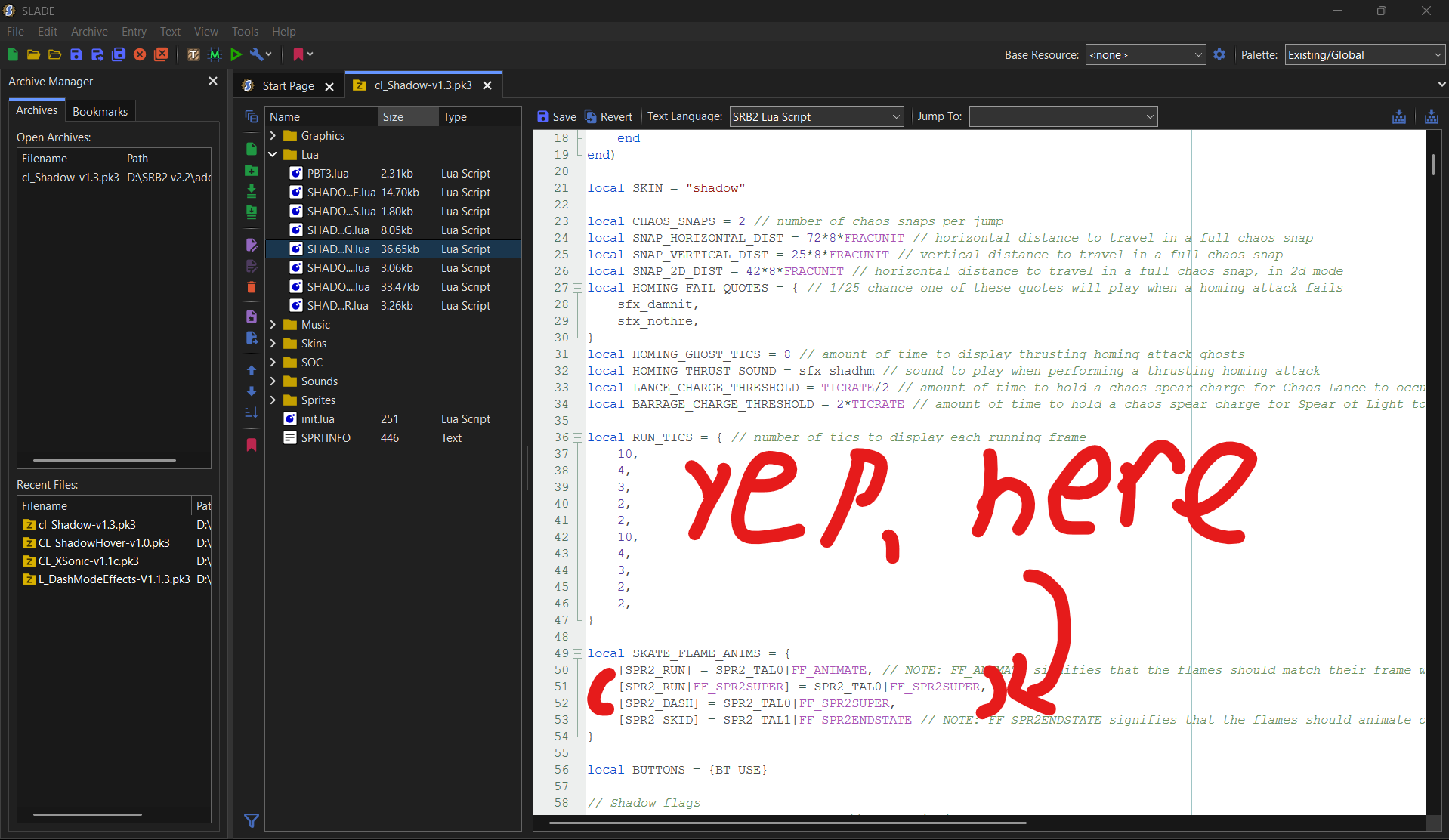1449x840 pixels.
Task: Bookmark the selected entry in side toolbar
Action: pyautogui.click(x=252, y=445)
